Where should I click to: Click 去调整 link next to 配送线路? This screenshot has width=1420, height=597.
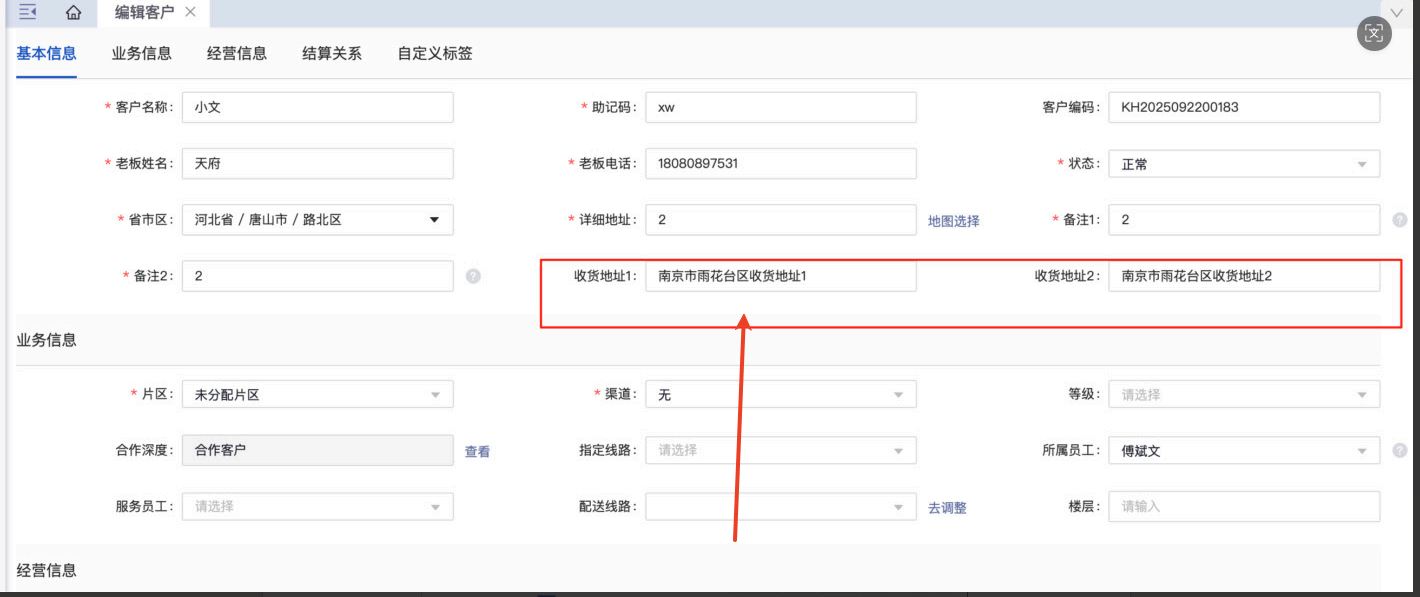947,508
